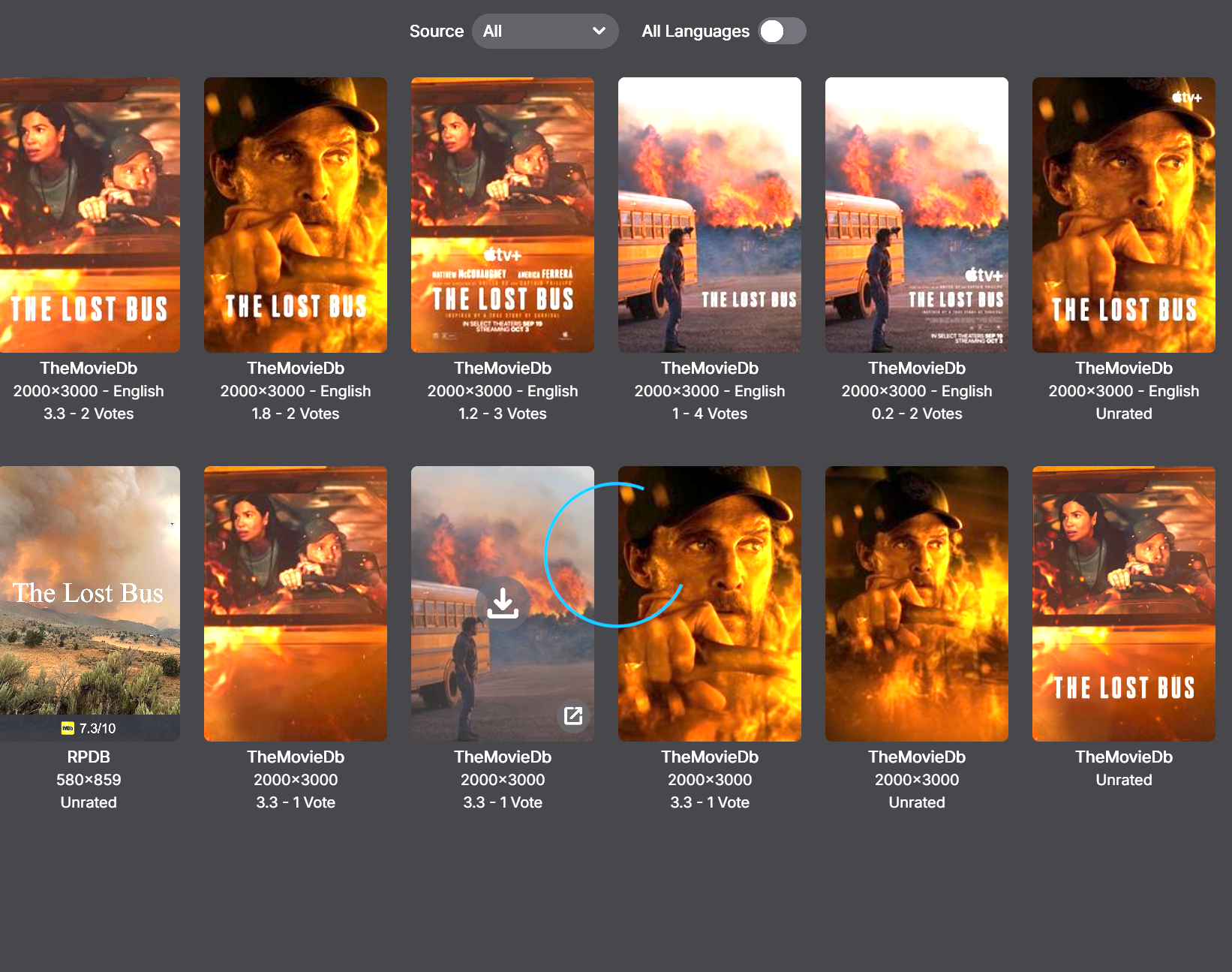Select the textless close-up face poster with 1 vote
The height and width of the screenshot is (972, 1232).
coord(710,603)
